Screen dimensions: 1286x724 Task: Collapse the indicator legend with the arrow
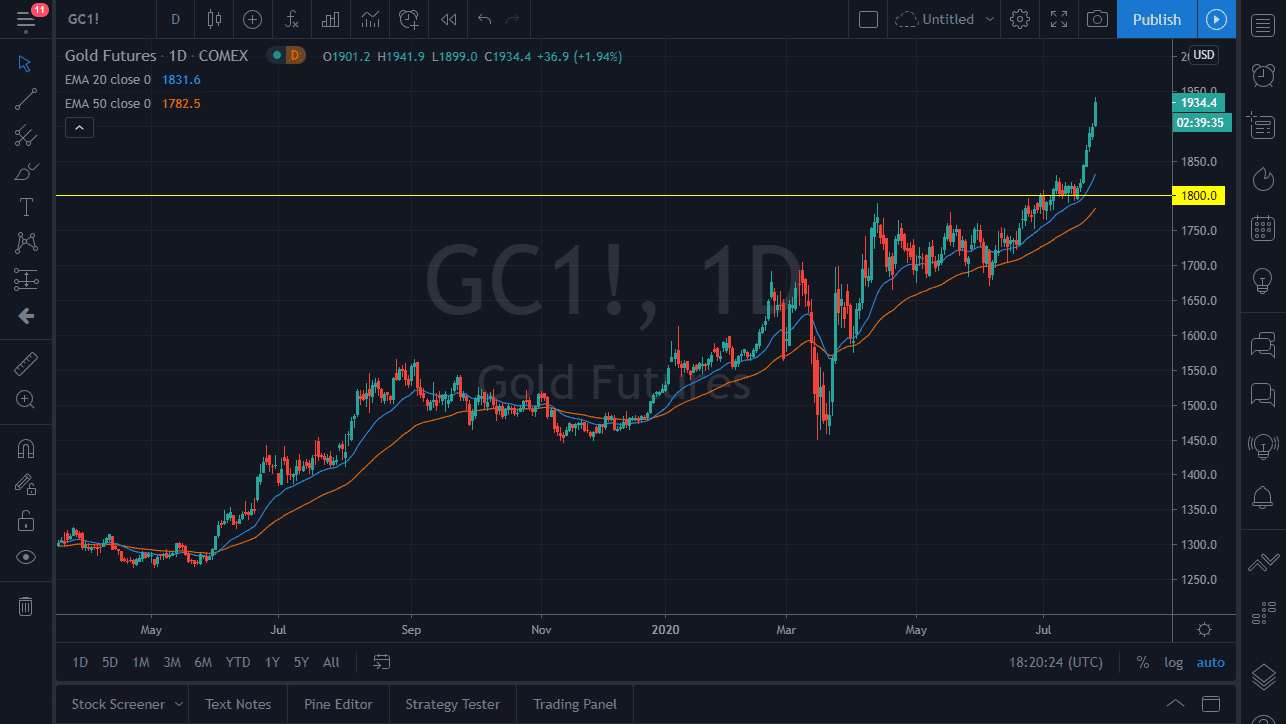coord(79,127)
